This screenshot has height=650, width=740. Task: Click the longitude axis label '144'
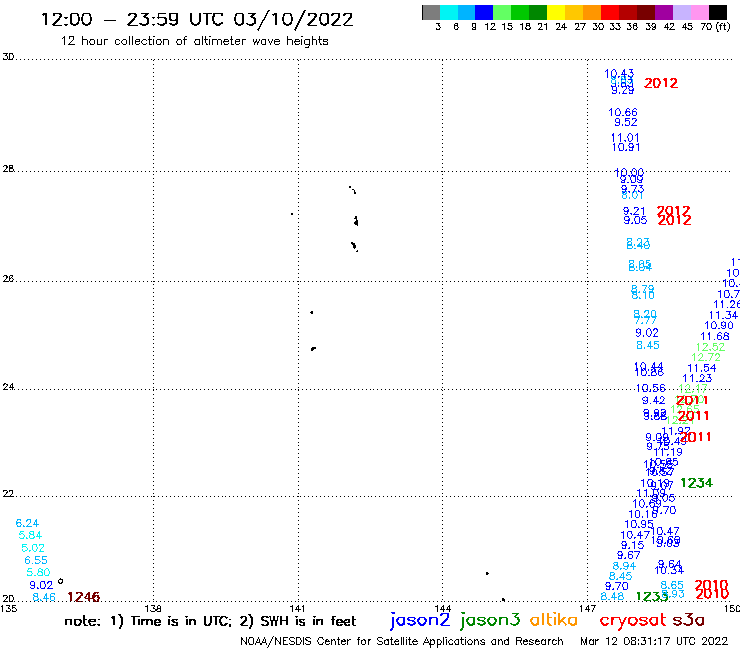[443, 608]
